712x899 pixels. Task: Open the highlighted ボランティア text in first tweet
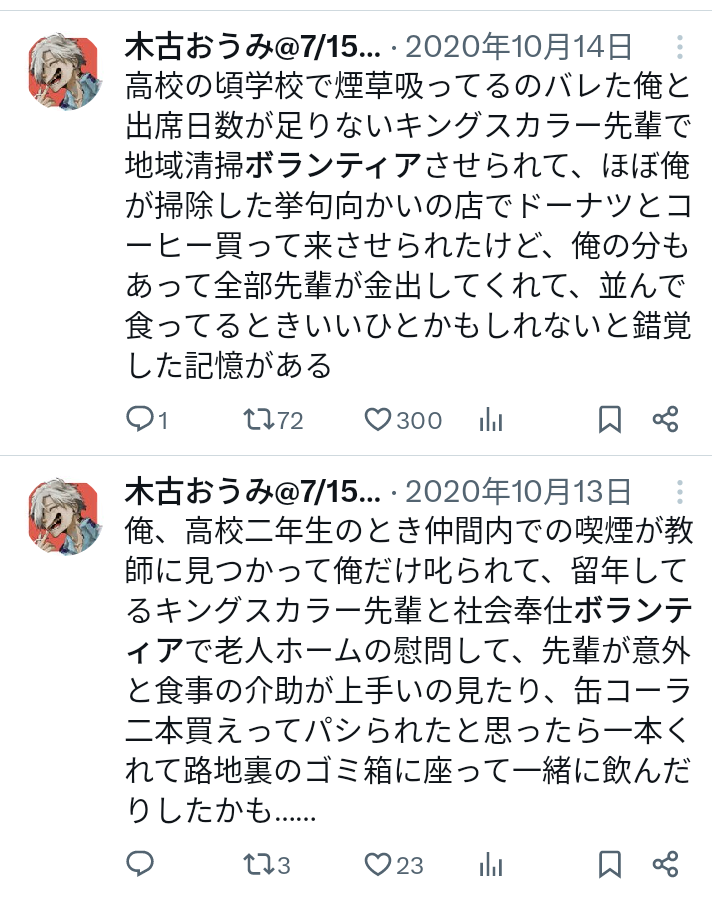[x=332, y=166]
